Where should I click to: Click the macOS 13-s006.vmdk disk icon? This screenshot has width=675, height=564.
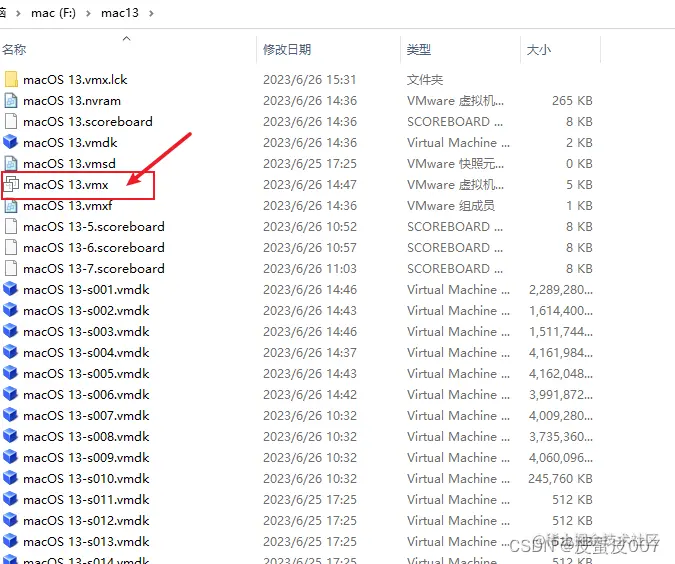coord(10,394)
